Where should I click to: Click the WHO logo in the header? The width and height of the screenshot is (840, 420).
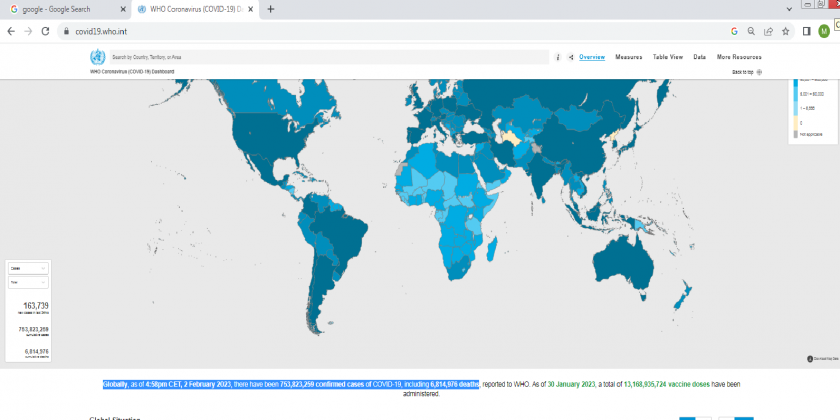coord(97,57)
